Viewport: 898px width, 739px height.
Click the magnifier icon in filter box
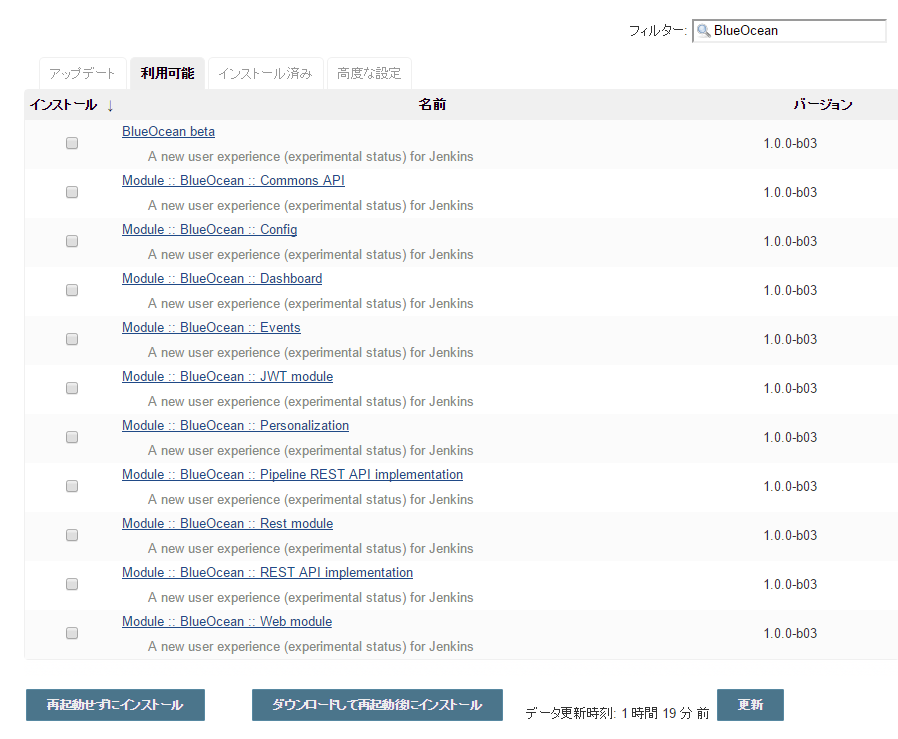coord(706,31)
